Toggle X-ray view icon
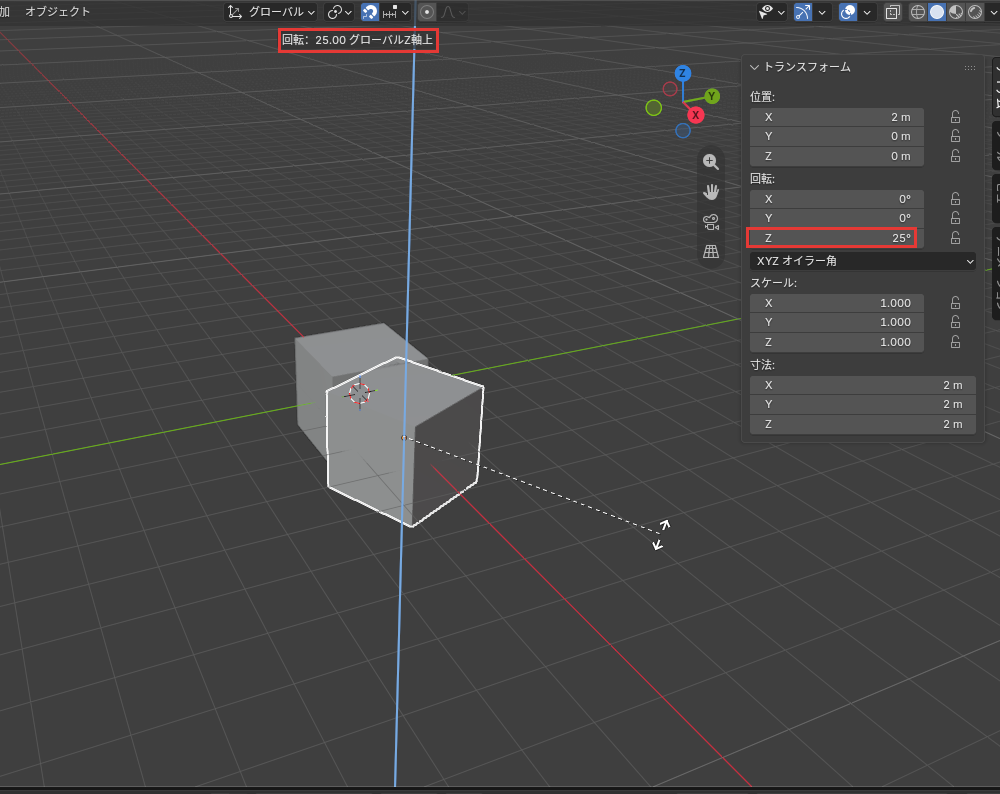 coord(893,12)
